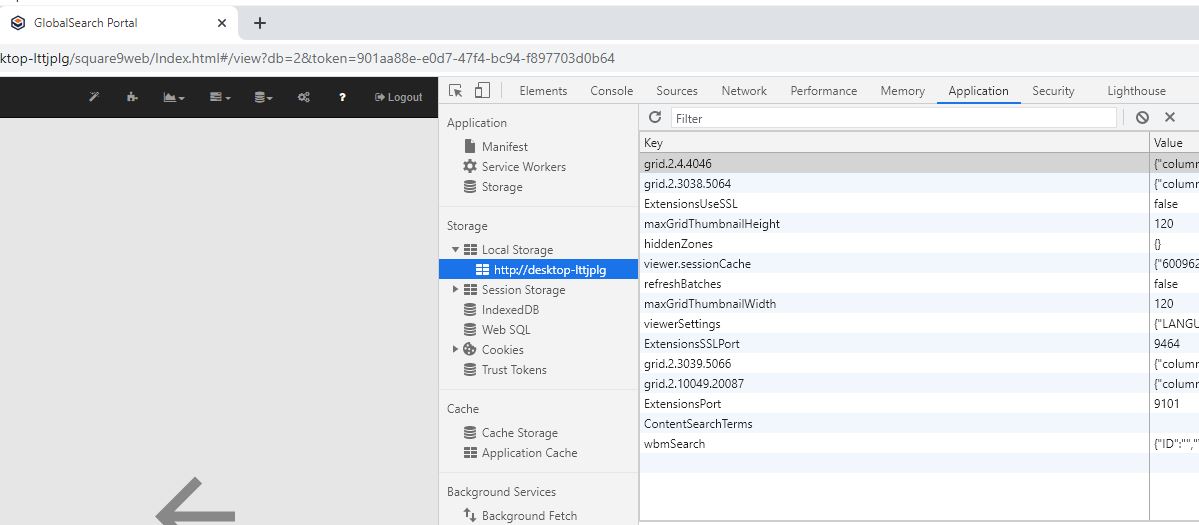The width and height of the screenshot is (1199, 525).
Task: Click the gears settings icon
Action: coord(303,97)
